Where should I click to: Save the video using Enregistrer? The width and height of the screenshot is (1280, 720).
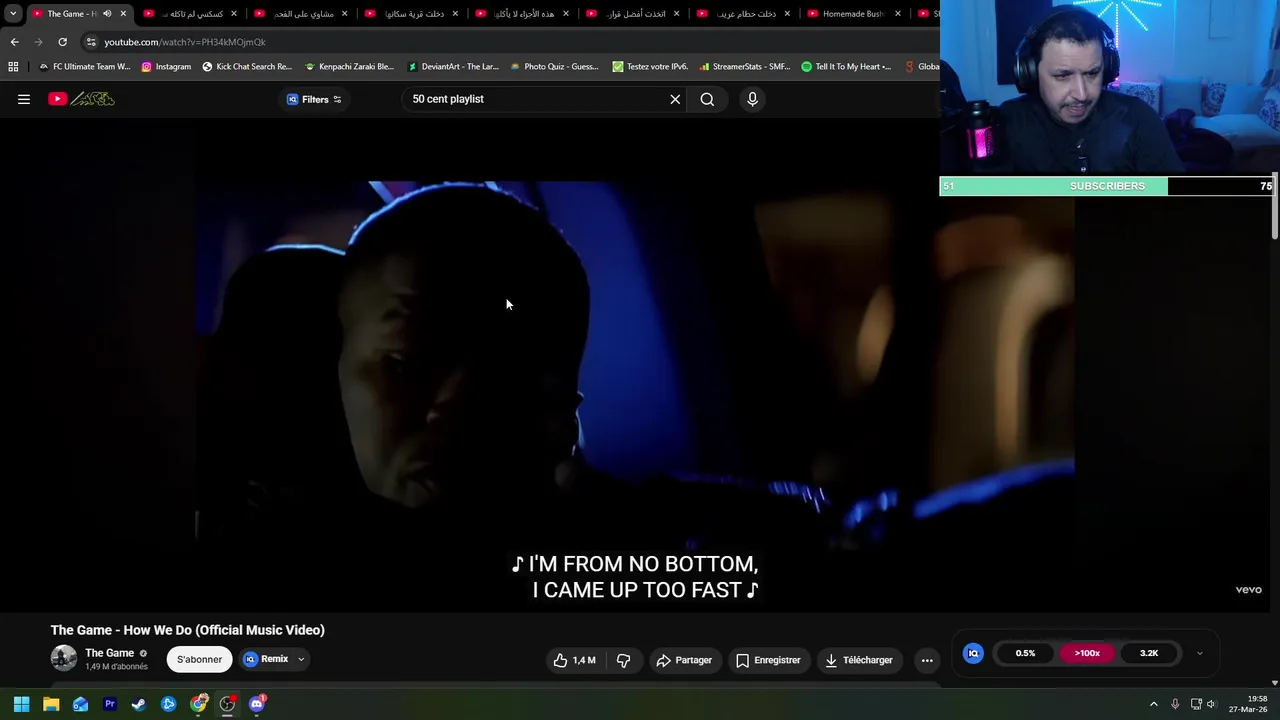(x=768, y=660)
